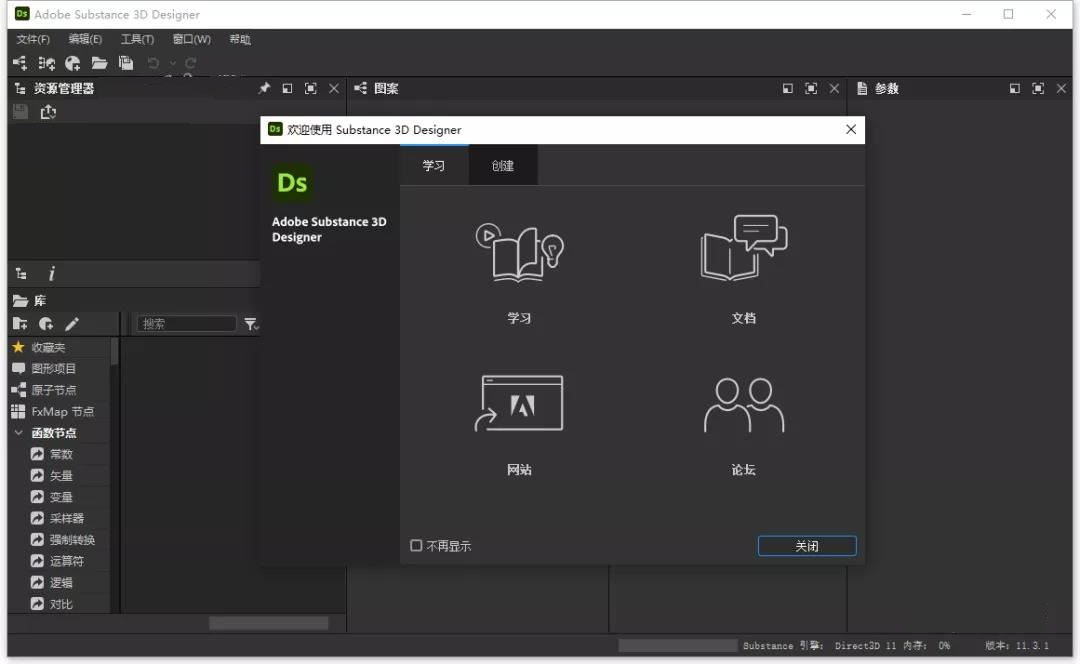Screen dimensions: 1080x664
Task: Close the 图案 graph panel
Action: coord(835,88)
